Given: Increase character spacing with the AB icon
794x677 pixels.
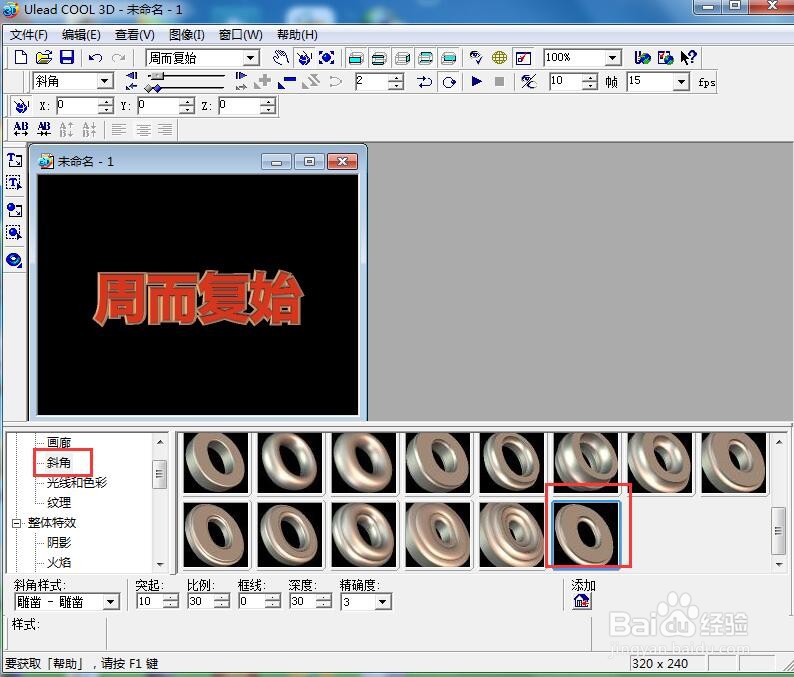Looking at the screenshot, I should (21, 129).
